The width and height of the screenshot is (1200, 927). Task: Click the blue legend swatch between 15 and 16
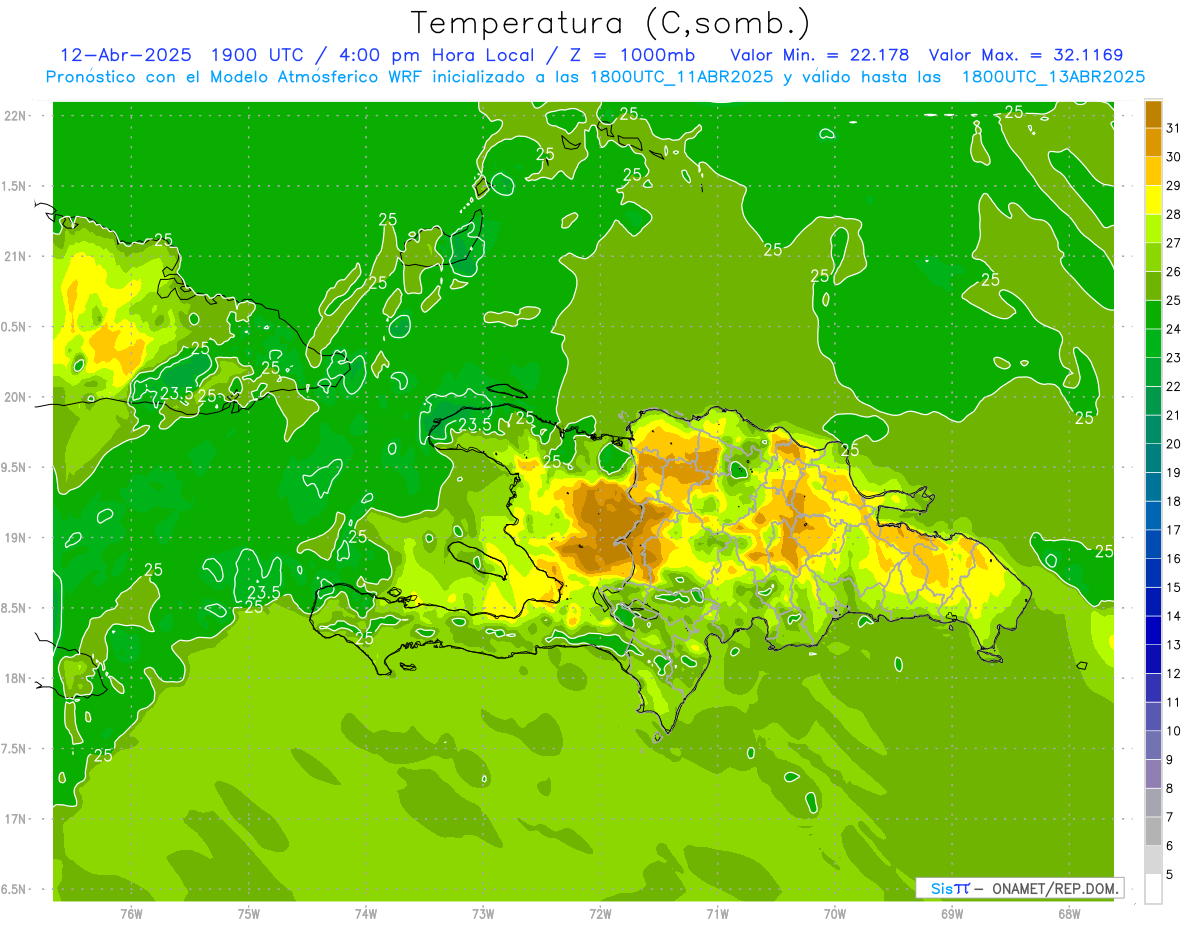pos(1153,573)
